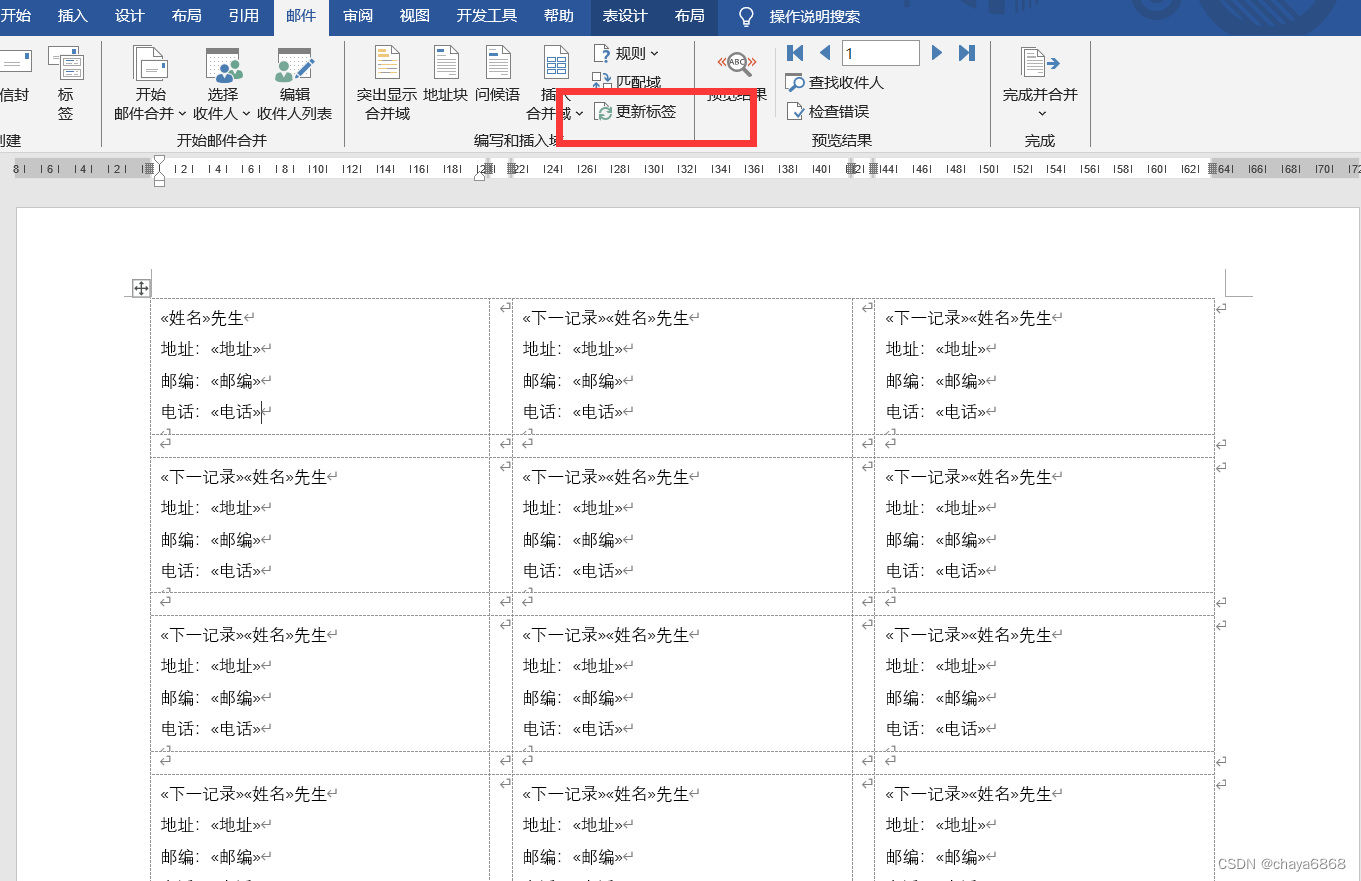Open the first Layout (布局) tab
Screen dimensions: 1361x881
(x=187, y=16)
